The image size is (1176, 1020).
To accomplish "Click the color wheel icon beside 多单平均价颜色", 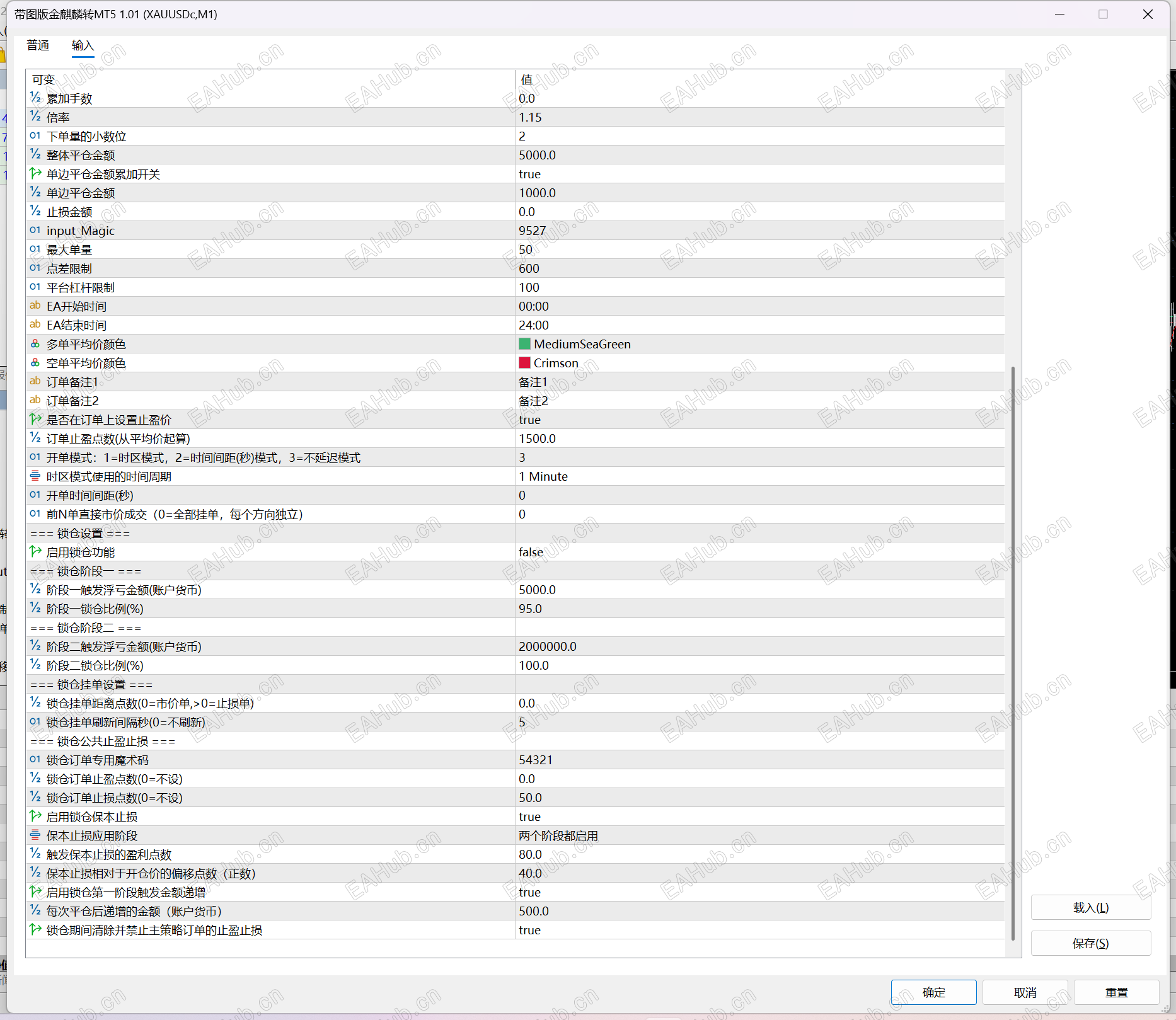I will [x=35, y=344].
